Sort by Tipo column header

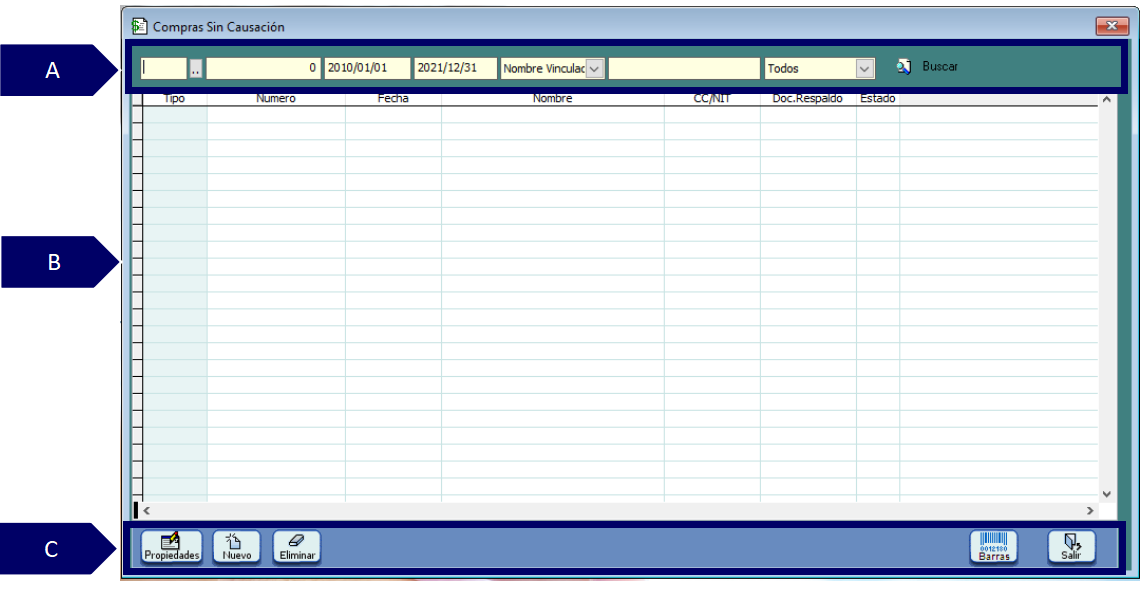[174, 98]
